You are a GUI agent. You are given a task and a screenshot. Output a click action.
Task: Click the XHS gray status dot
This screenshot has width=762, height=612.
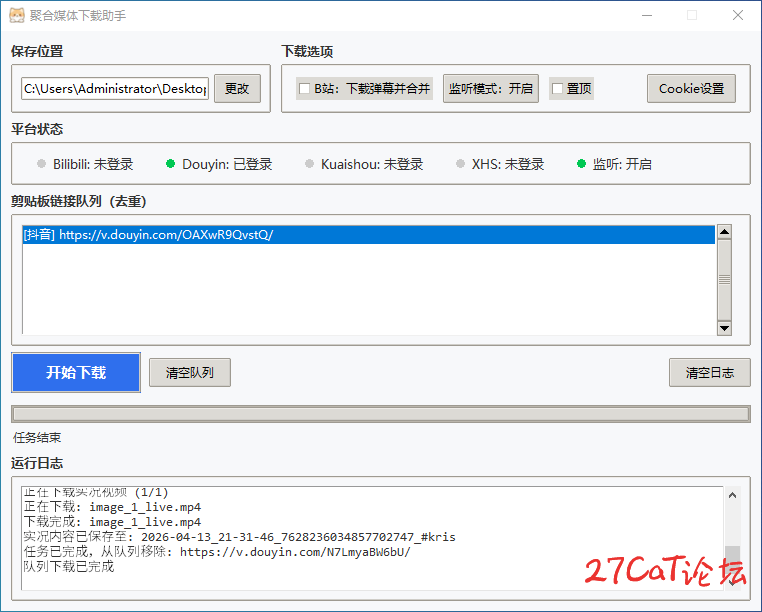click(x=460, y=164)
